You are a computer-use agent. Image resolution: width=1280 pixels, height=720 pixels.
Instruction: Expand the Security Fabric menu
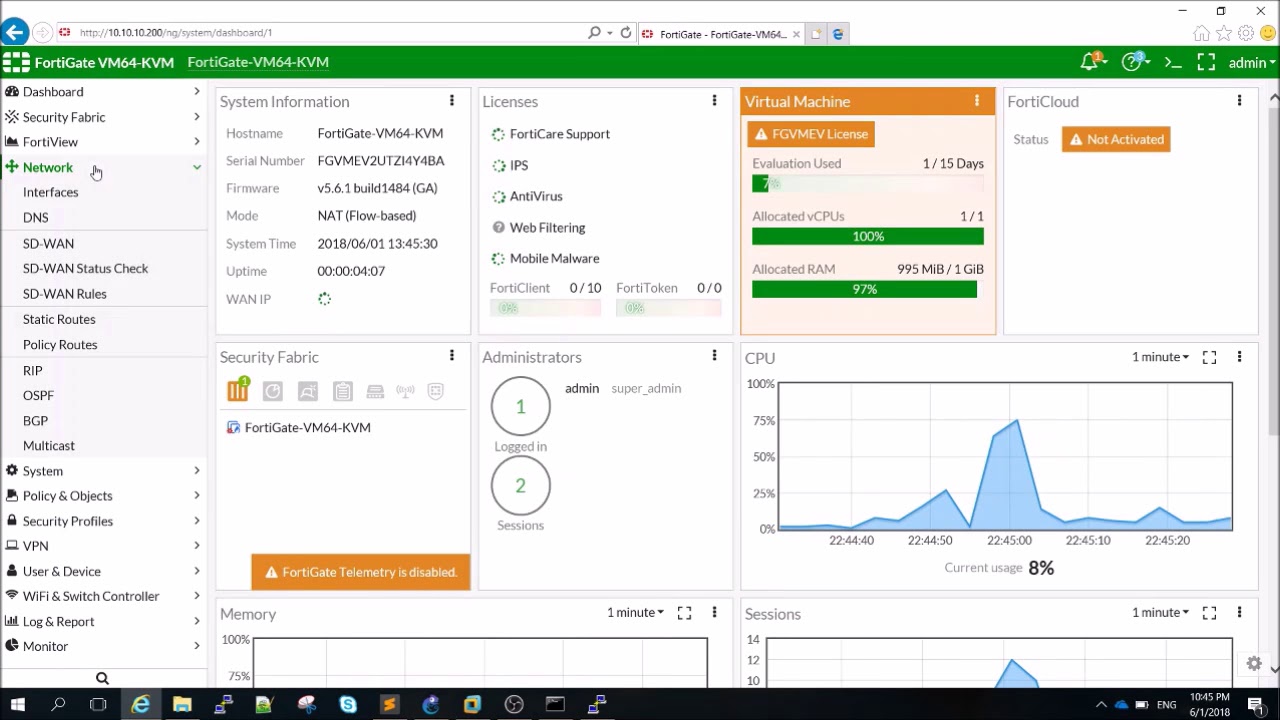[104, 117]
